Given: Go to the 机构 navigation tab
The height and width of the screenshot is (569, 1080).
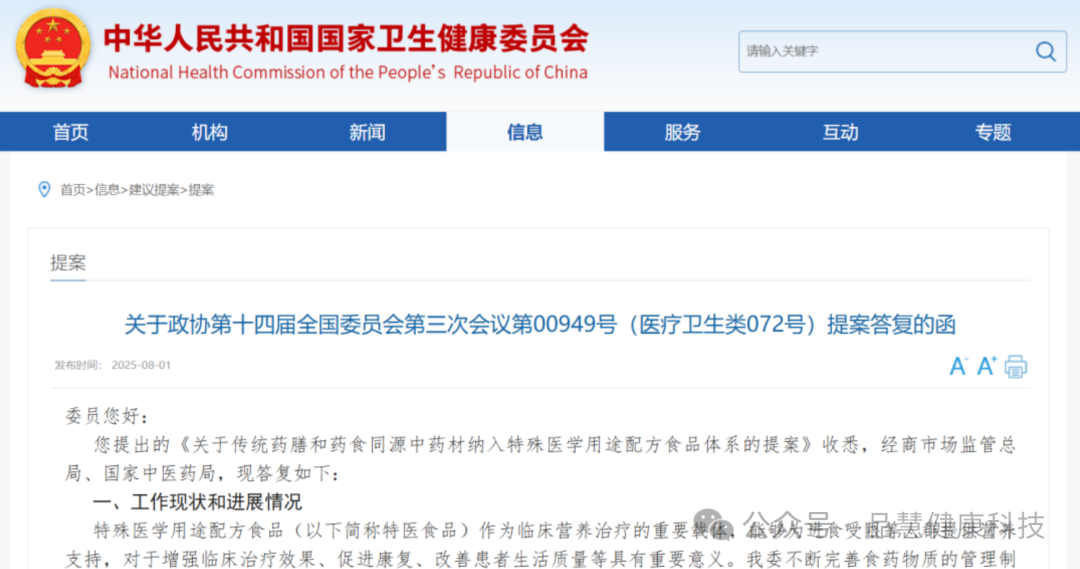Looking at the screenshot, I should pos(210,132).
